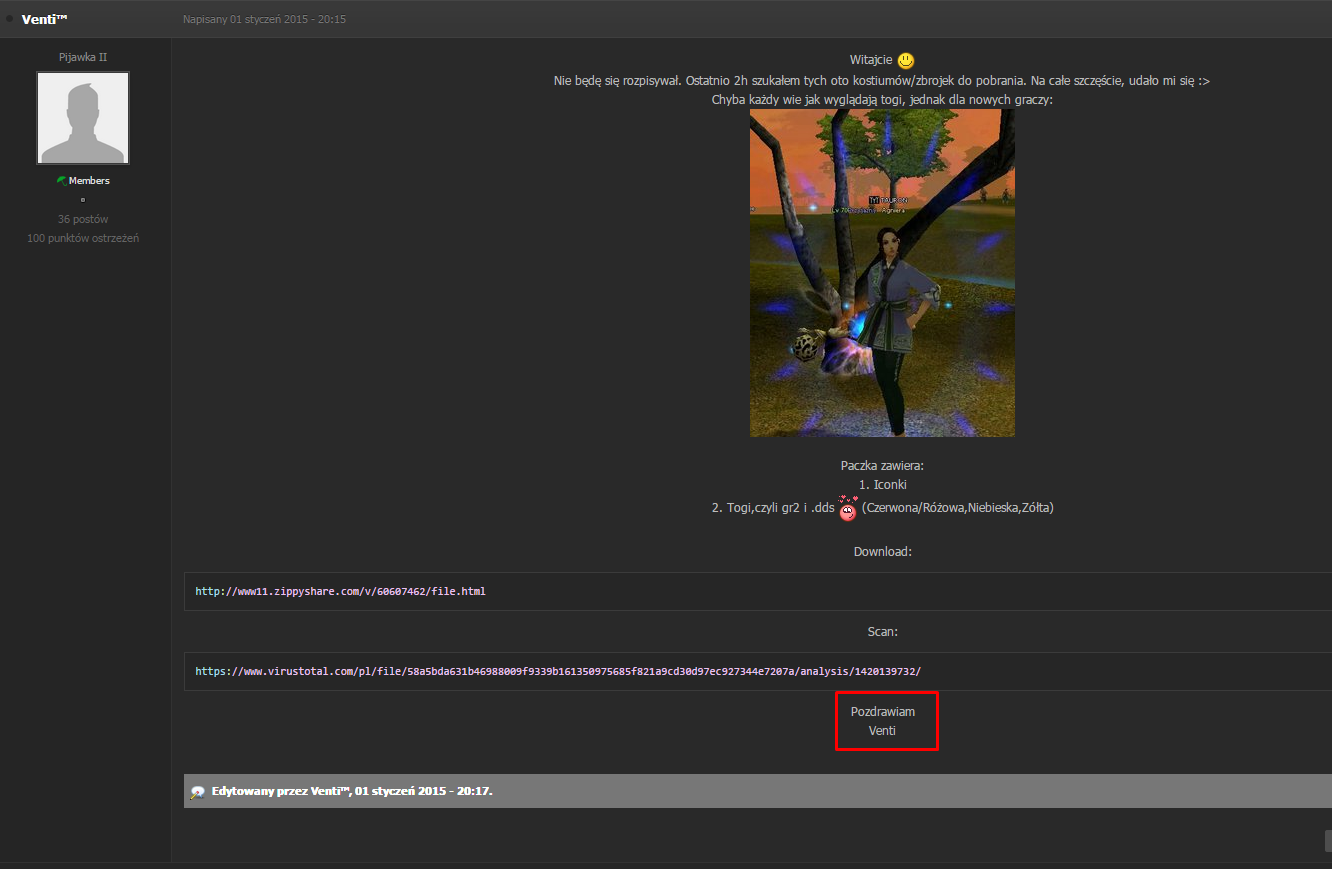Open the '100 punktów ostrzeżeń' warning points

[x=83, y=238]
